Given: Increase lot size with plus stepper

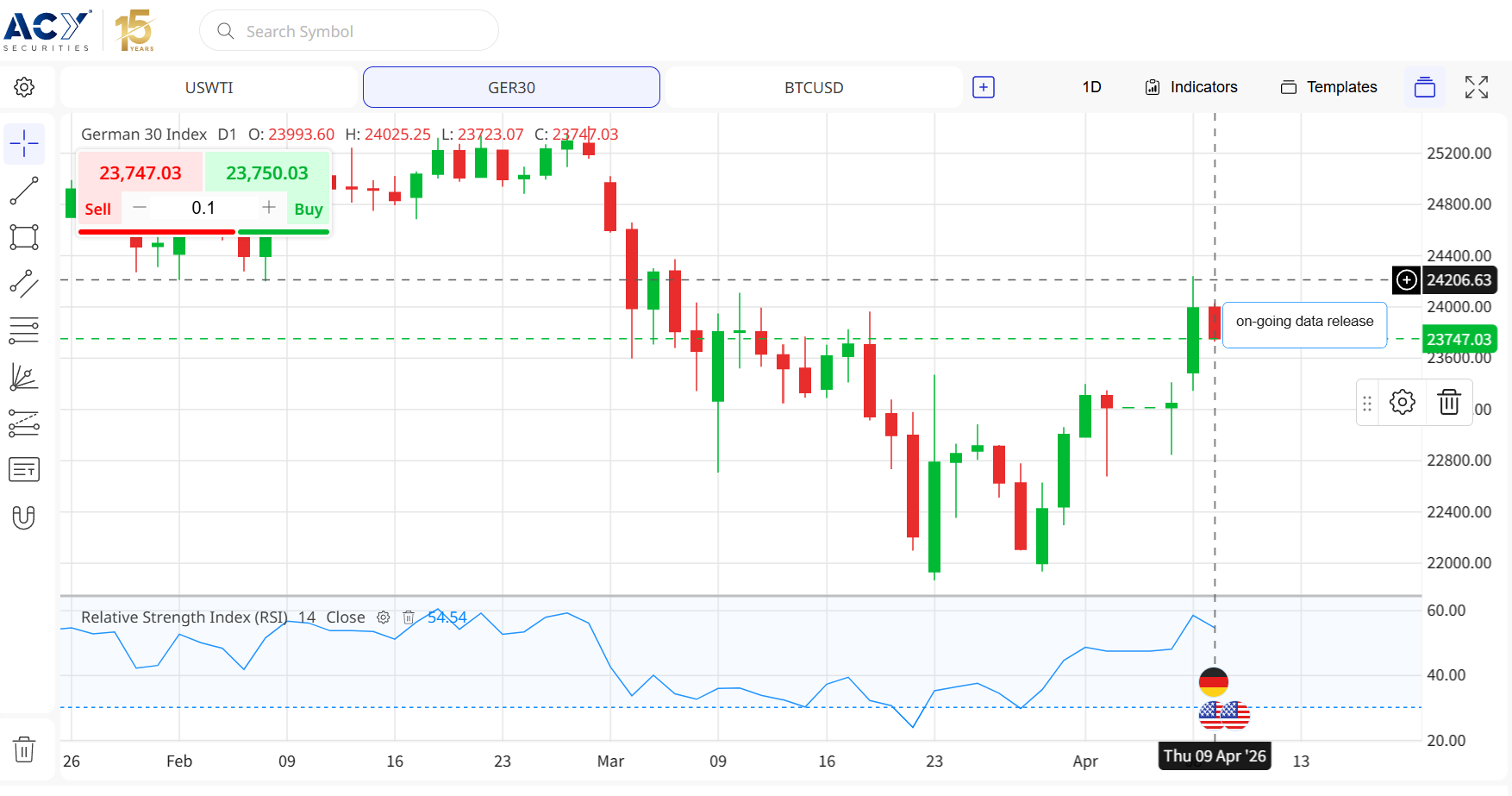Looking at the screenshot, I should [269, 207].
